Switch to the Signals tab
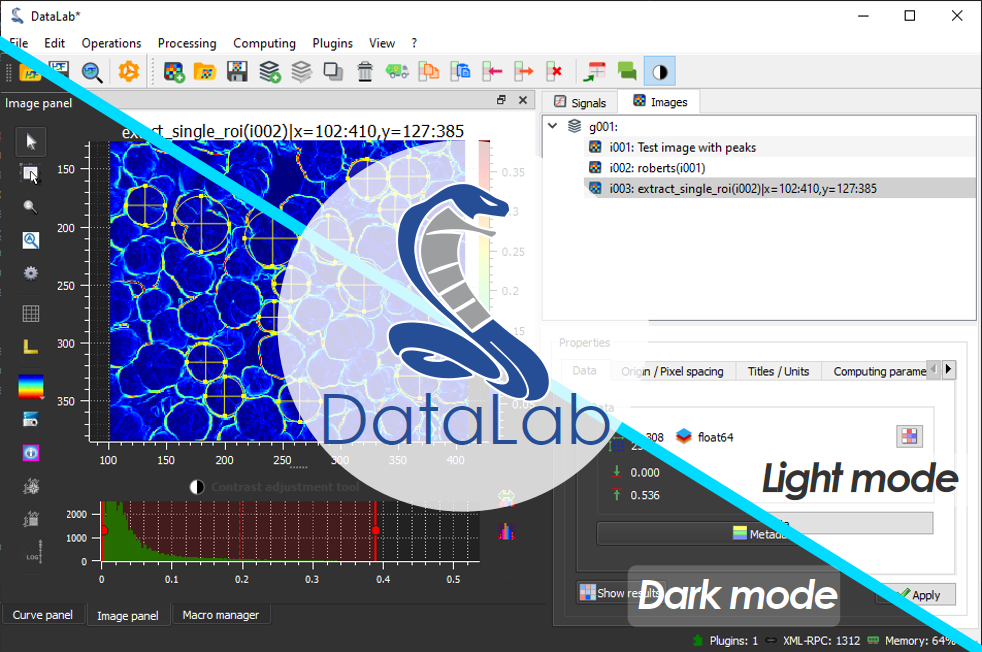Image resolution: width=982 pixels, height=652 pixels. pyautogui.click(x=580, y=102)
